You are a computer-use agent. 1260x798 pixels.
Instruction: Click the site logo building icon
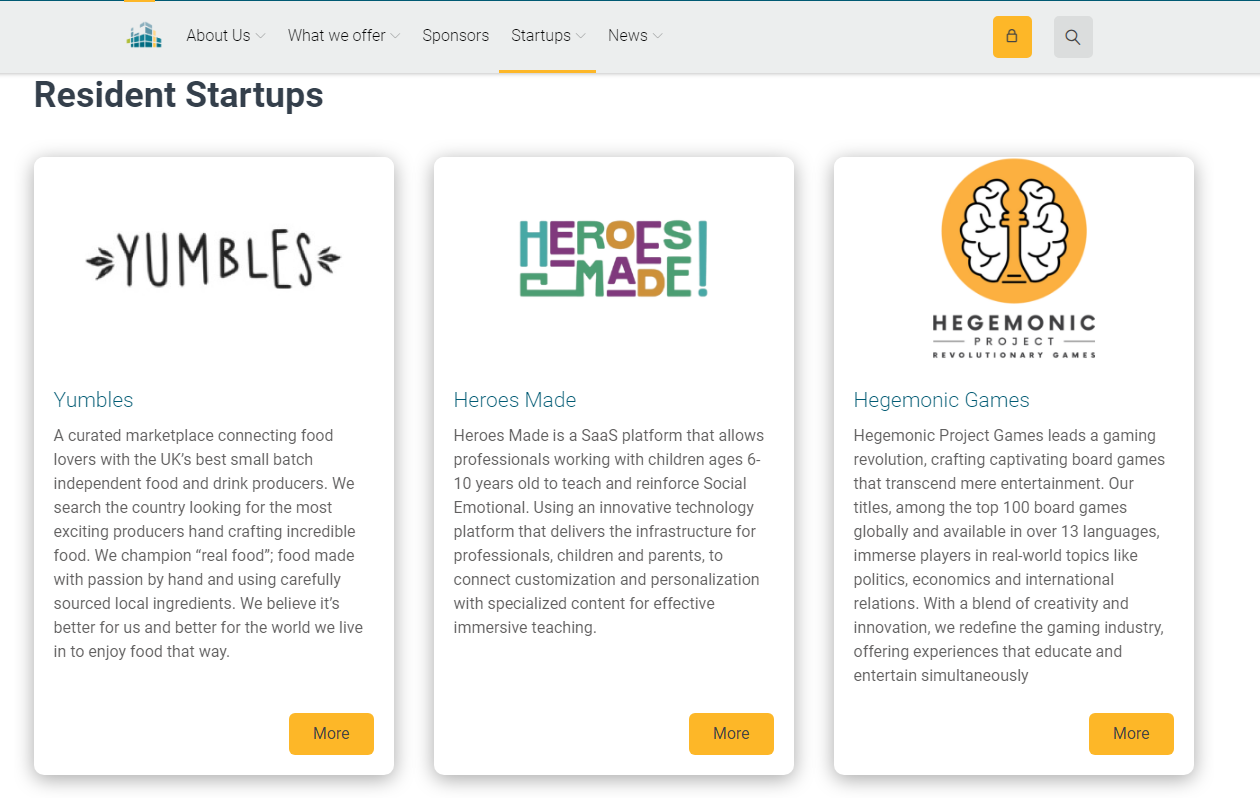[x=144, y=36]
